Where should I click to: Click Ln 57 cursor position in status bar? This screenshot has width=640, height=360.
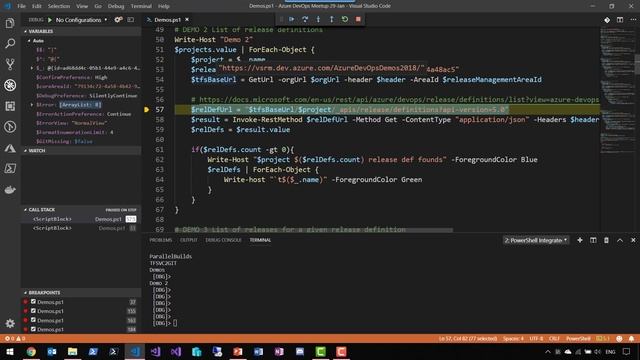[468, 338]
